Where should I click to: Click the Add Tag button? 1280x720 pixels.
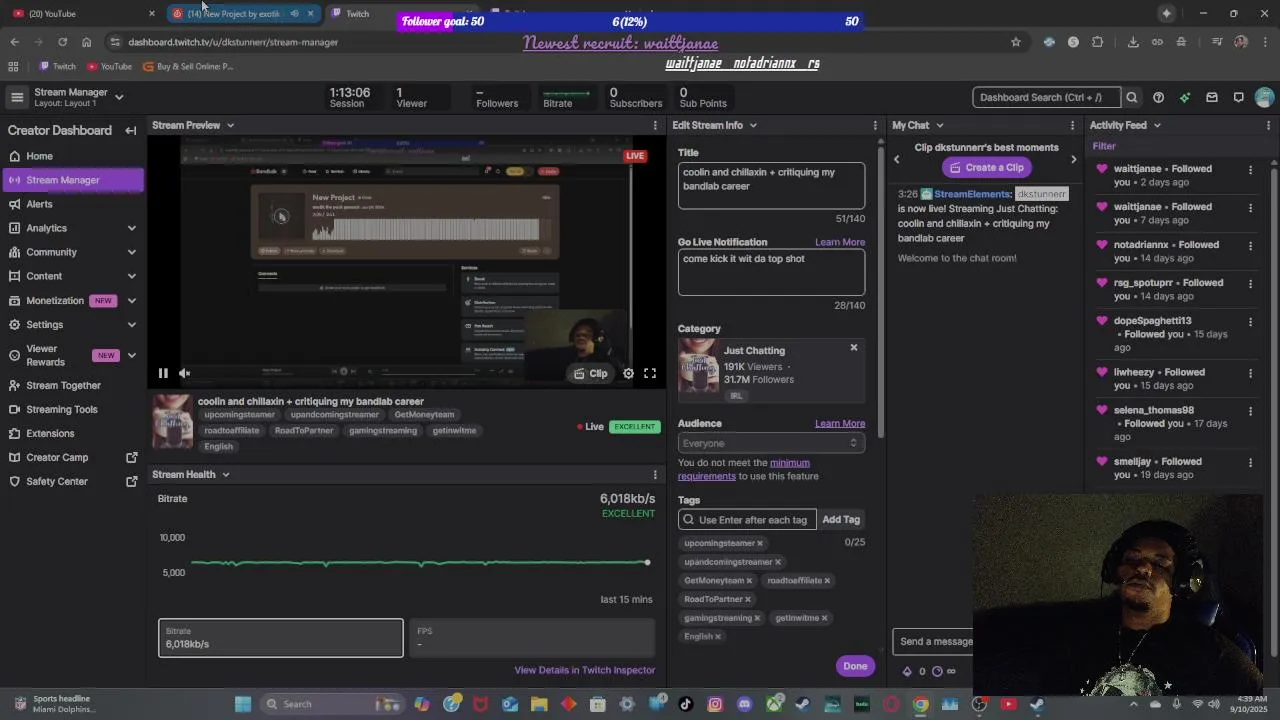[x=841, y=520]
